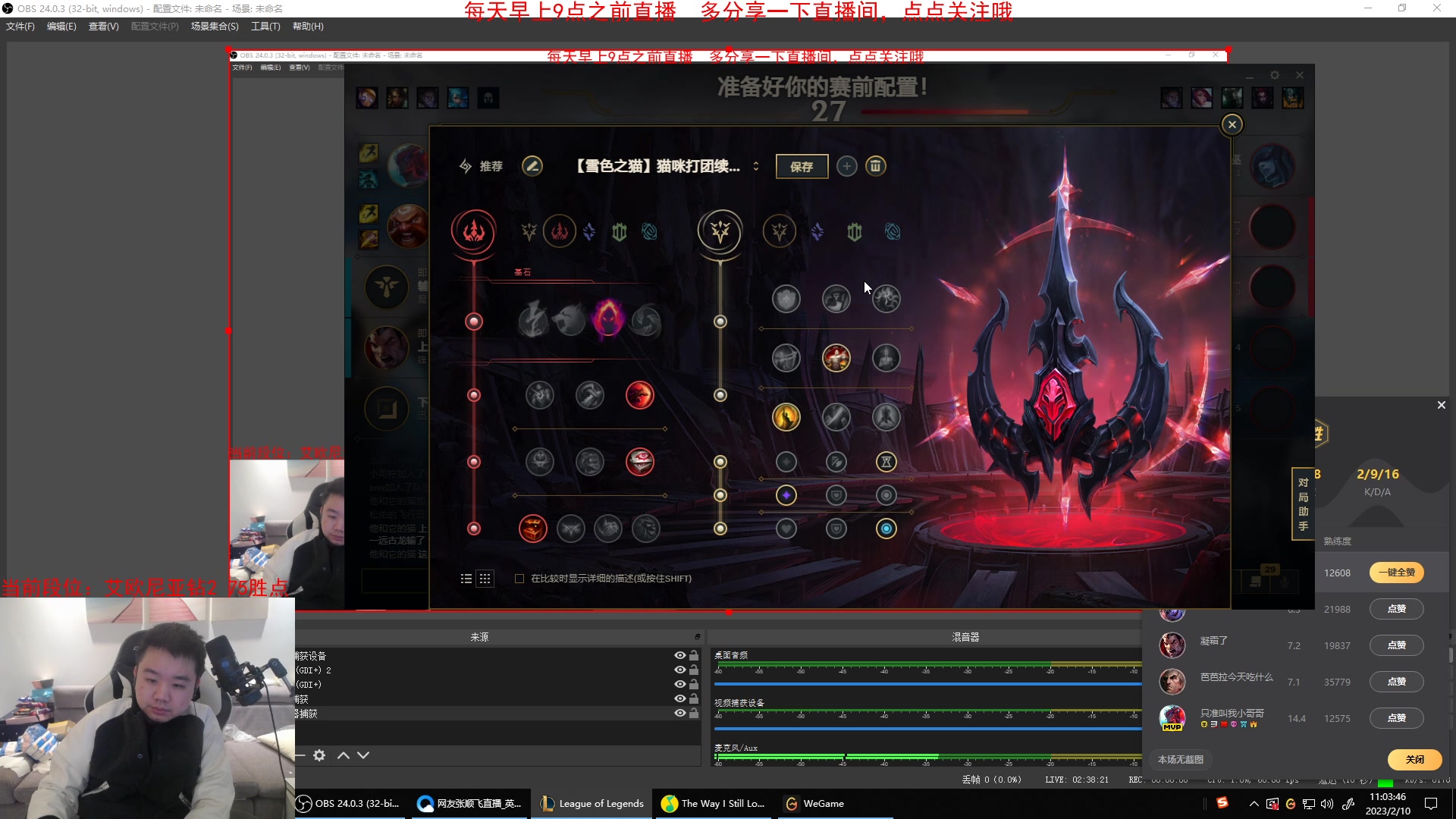Show hidden system tray icons
The width and height of the screenshot is (1456, 819).
pos(1254,804)
